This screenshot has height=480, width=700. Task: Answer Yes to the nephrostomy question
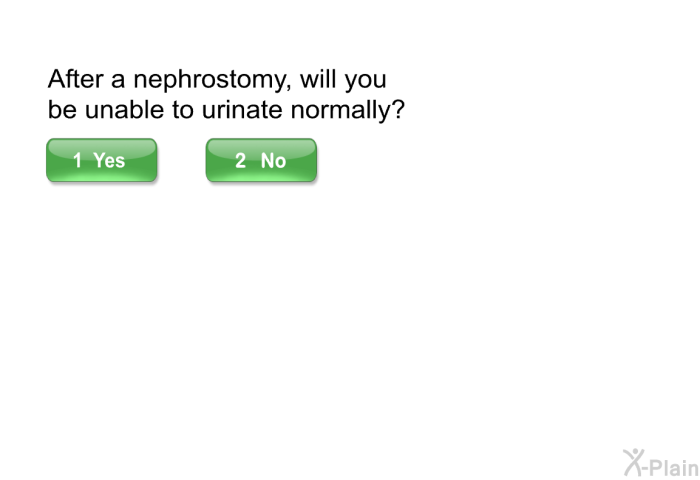tap(101, 160)
